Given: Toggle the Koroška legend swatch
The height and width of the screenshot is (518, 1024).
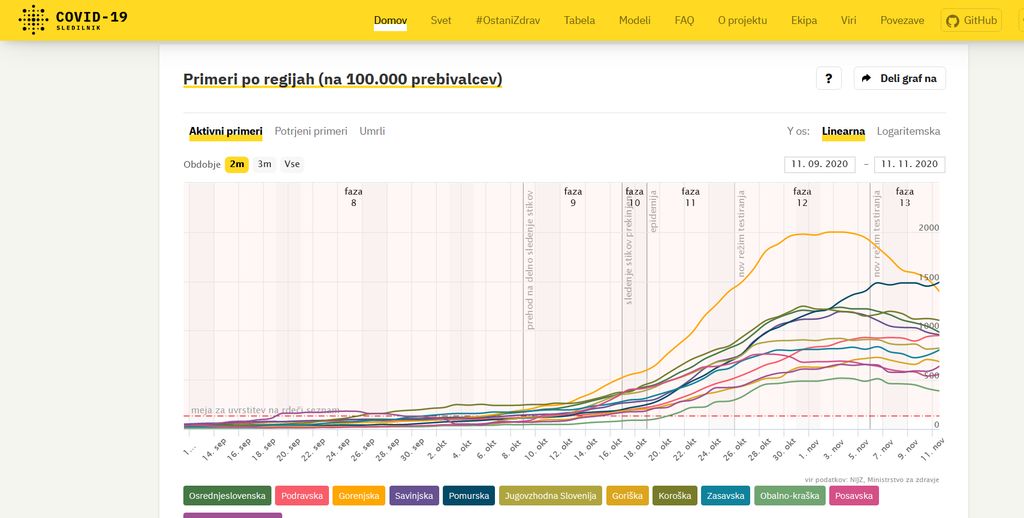Looking at the screenshot, I should pos(673,496).
